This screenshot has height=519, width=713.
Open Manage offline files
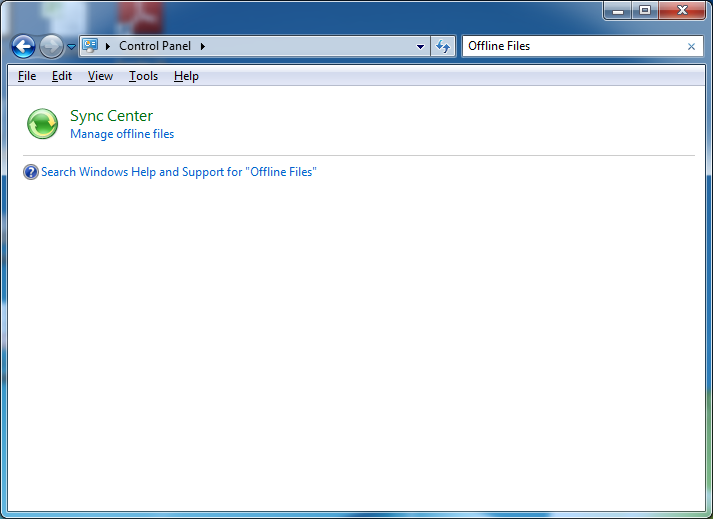click(x=122, y=134)
